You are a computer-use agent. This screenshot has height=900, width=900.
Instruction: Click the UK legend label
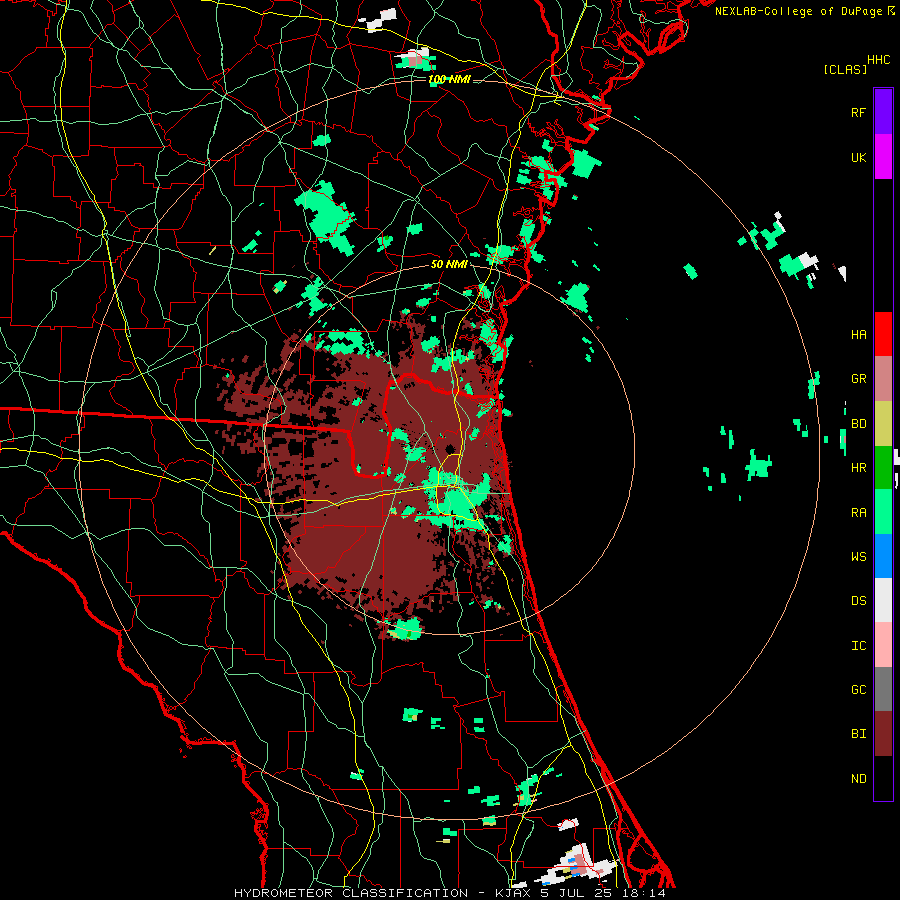(x=858, y=158)
